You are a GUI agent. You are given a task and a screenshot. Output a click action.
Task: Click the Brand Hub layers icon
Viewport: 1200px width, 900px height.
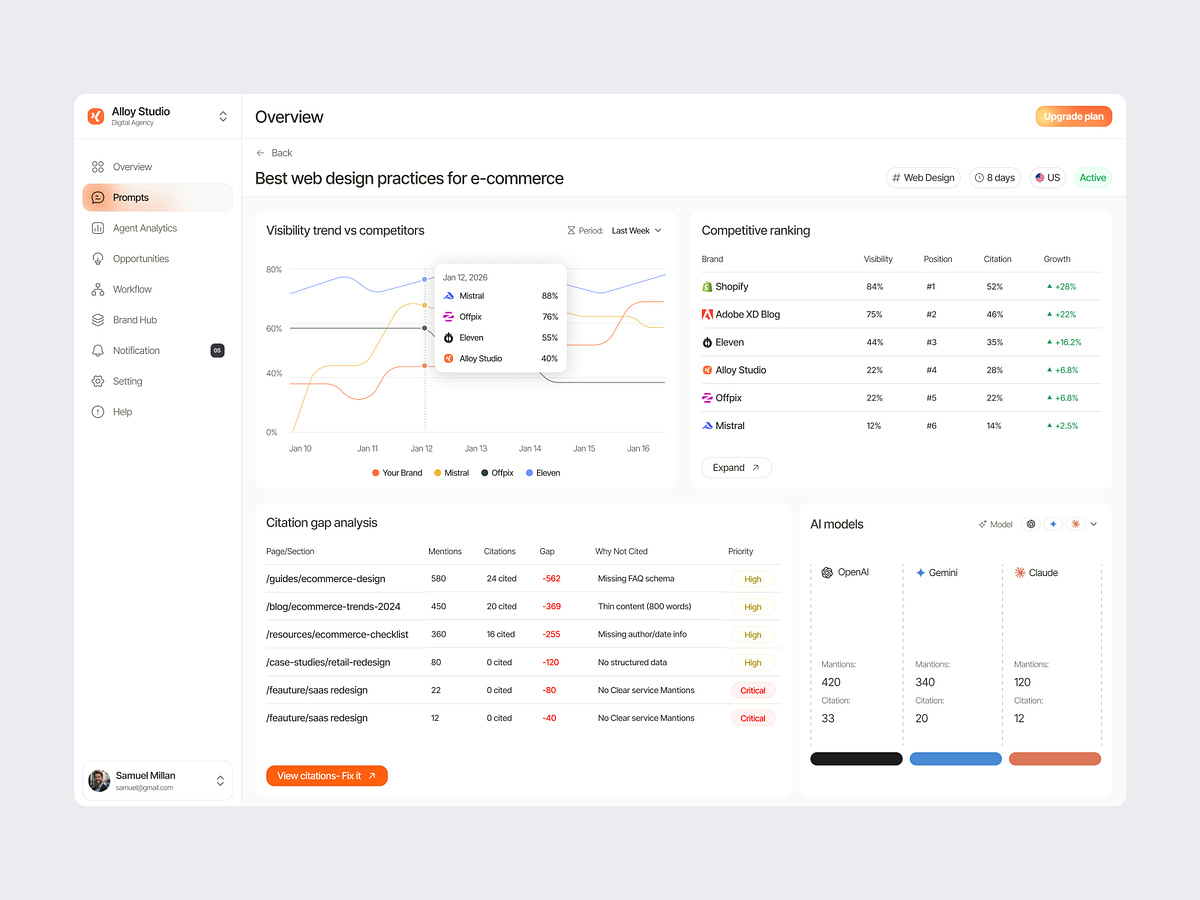pos(97,320)
